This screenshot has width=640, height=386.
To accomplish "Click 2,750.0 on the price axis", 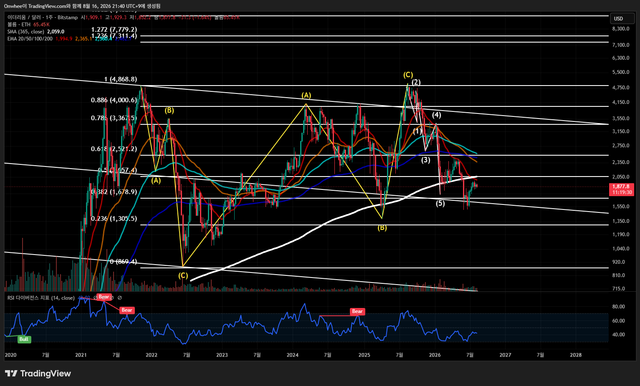I will [621, 146].
